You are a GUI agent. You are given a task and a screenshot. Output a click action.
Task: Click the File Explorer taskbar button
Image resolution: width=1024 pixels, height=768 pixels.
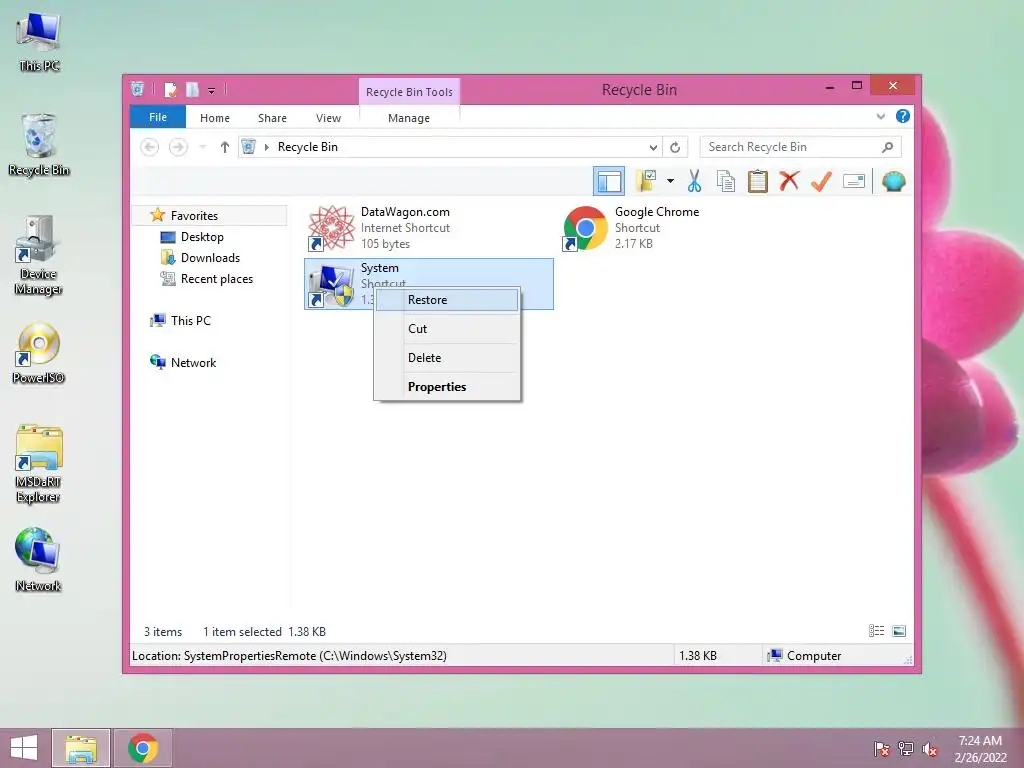81,748
